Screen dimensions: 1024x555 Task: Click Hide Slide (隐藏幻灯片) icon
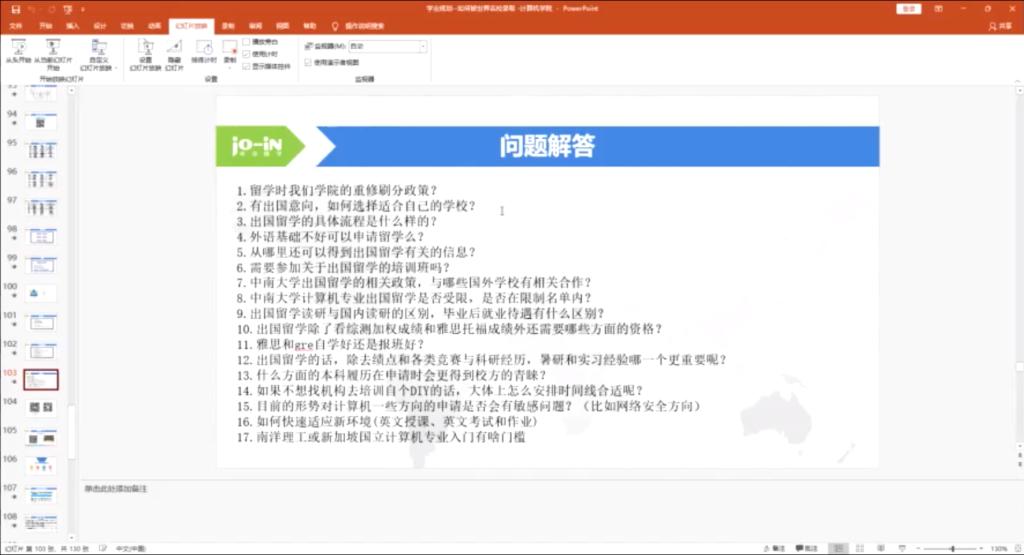click(x=174, y=50)
